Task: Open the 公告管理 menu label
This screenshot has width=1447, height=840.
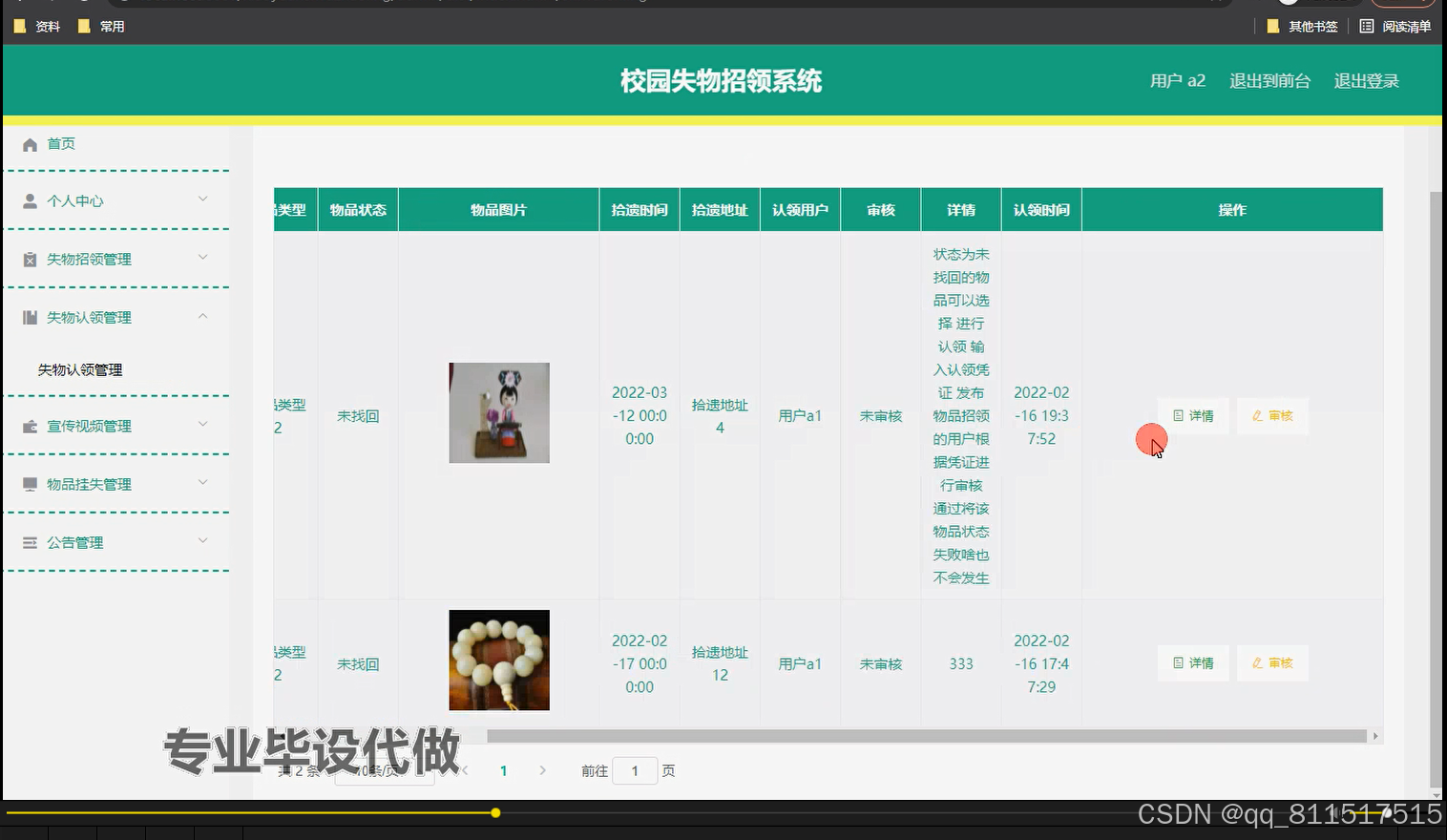Action: coord(75,543)
